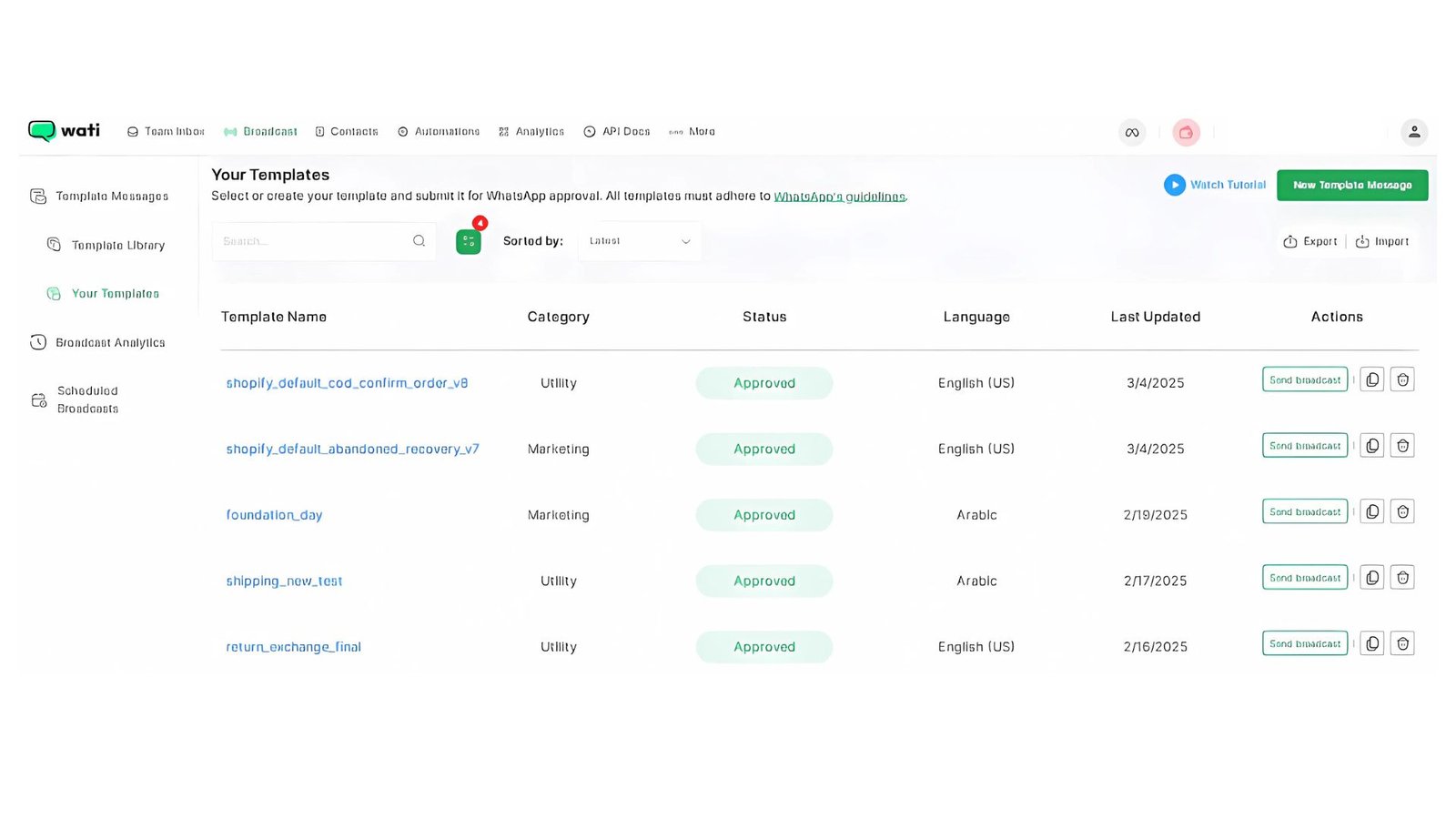
Task: Click into the template search field
Action: click(309, 241)
